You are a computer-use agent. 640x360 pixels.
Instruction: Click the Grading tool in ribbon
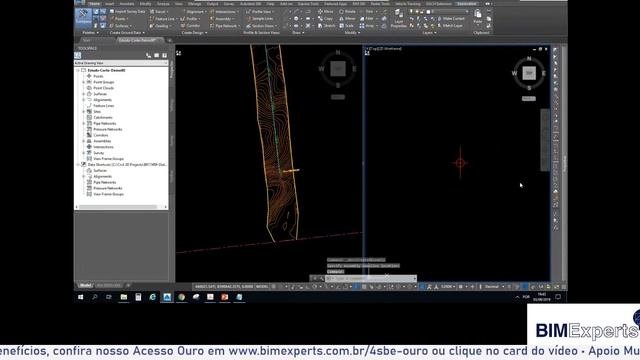point(160,26)
